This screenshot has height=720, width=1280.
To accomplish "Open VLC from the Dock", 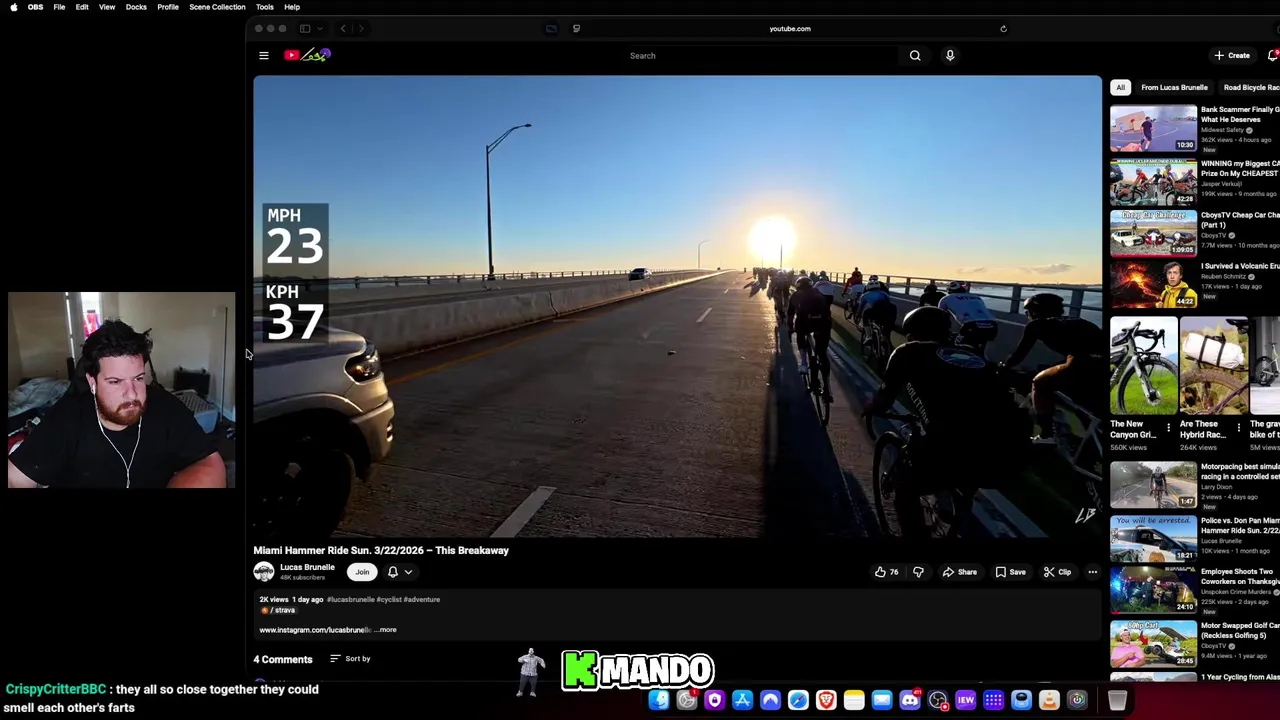I will tap(1049, 700).
